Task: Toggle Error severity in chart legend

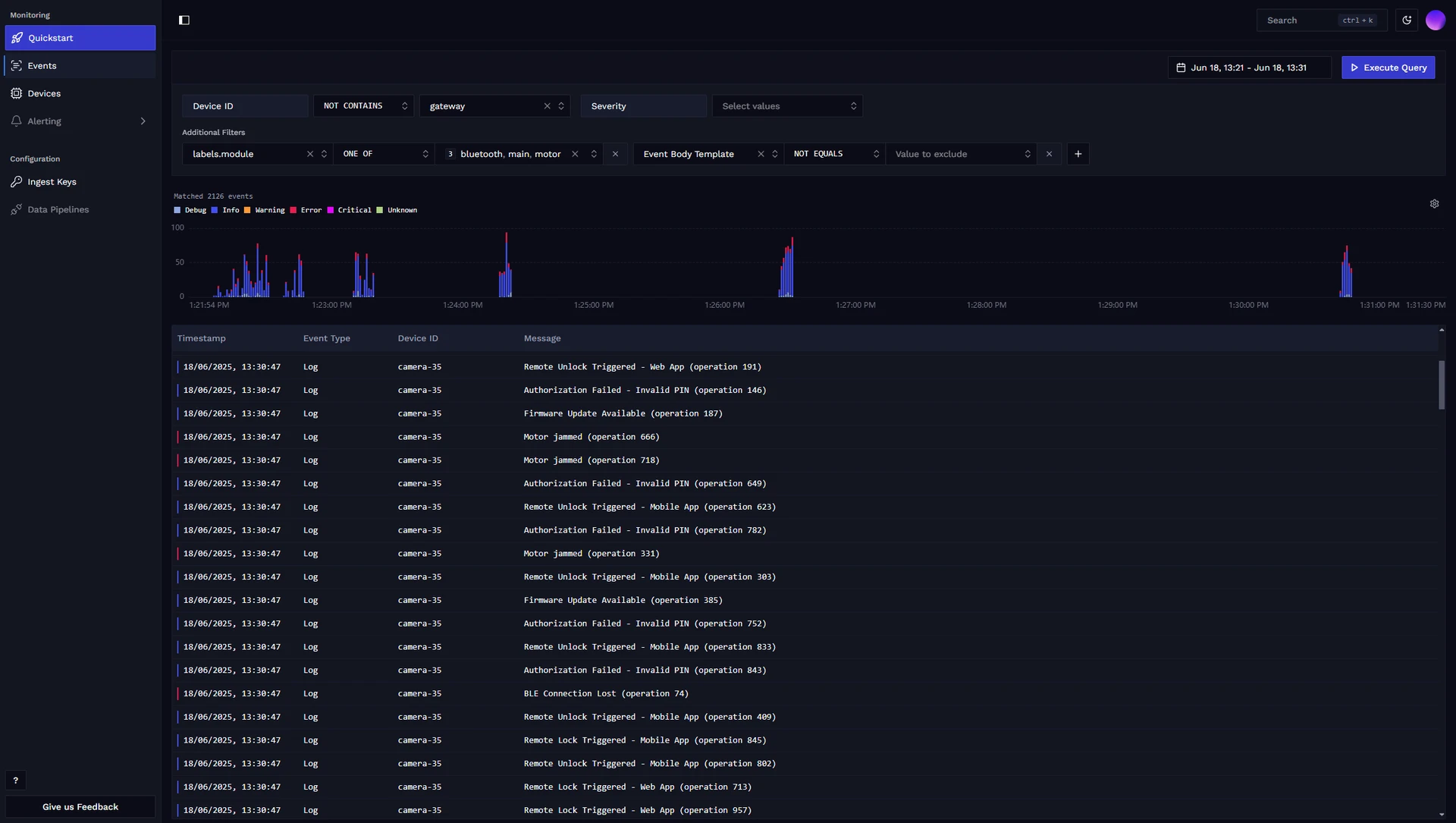Action: (x=306, y=210)
